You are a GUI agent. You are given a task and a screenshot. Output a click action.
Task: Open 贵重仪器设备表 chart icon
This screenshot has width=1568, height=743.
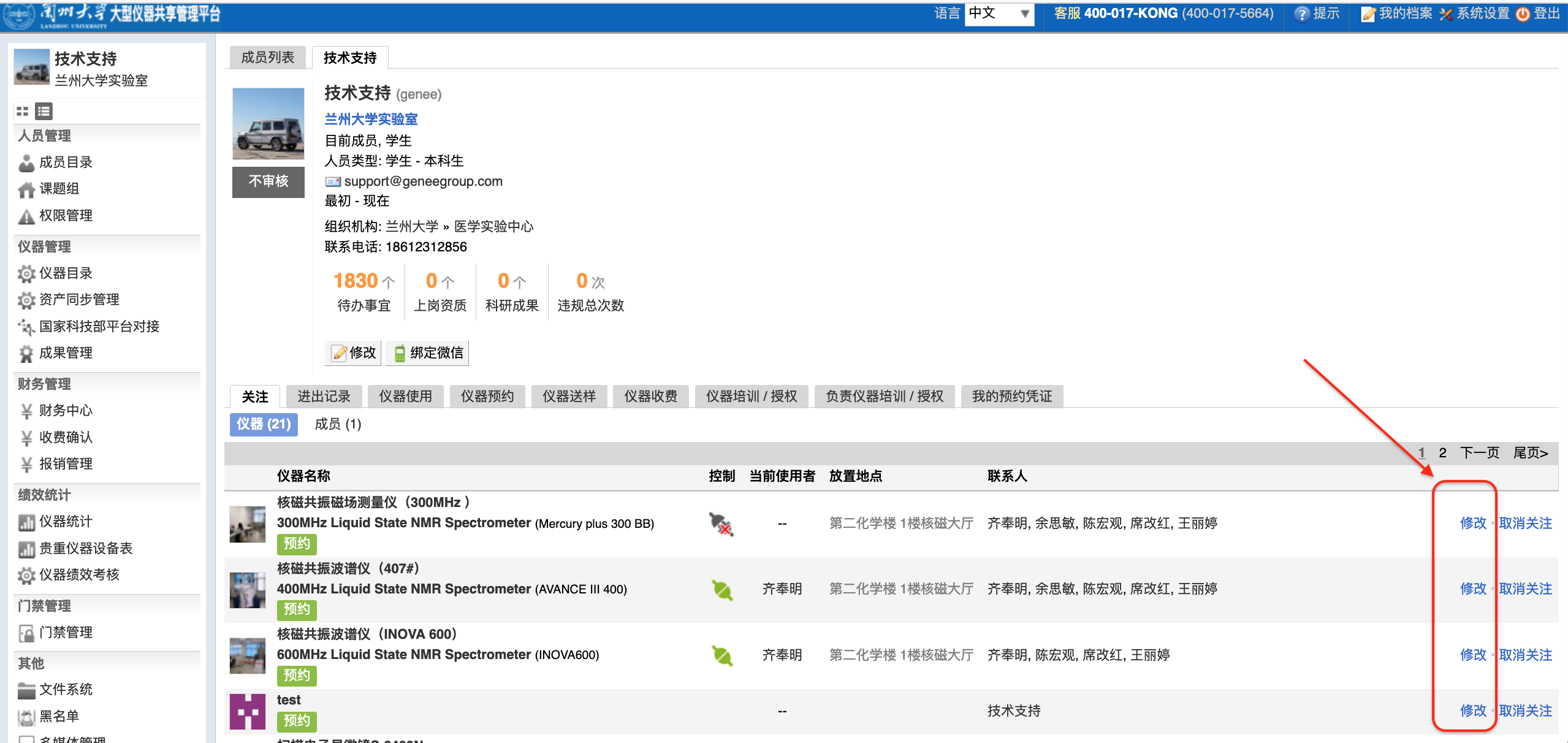coord(26,549)
